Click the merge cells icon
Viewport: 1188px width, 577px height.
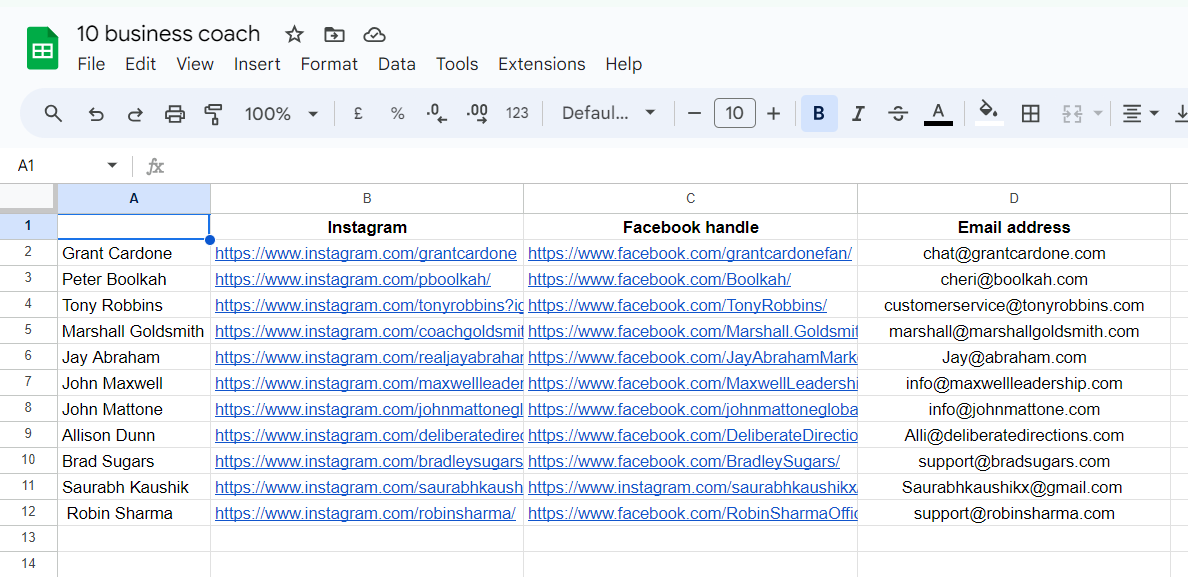point(1071,114)
